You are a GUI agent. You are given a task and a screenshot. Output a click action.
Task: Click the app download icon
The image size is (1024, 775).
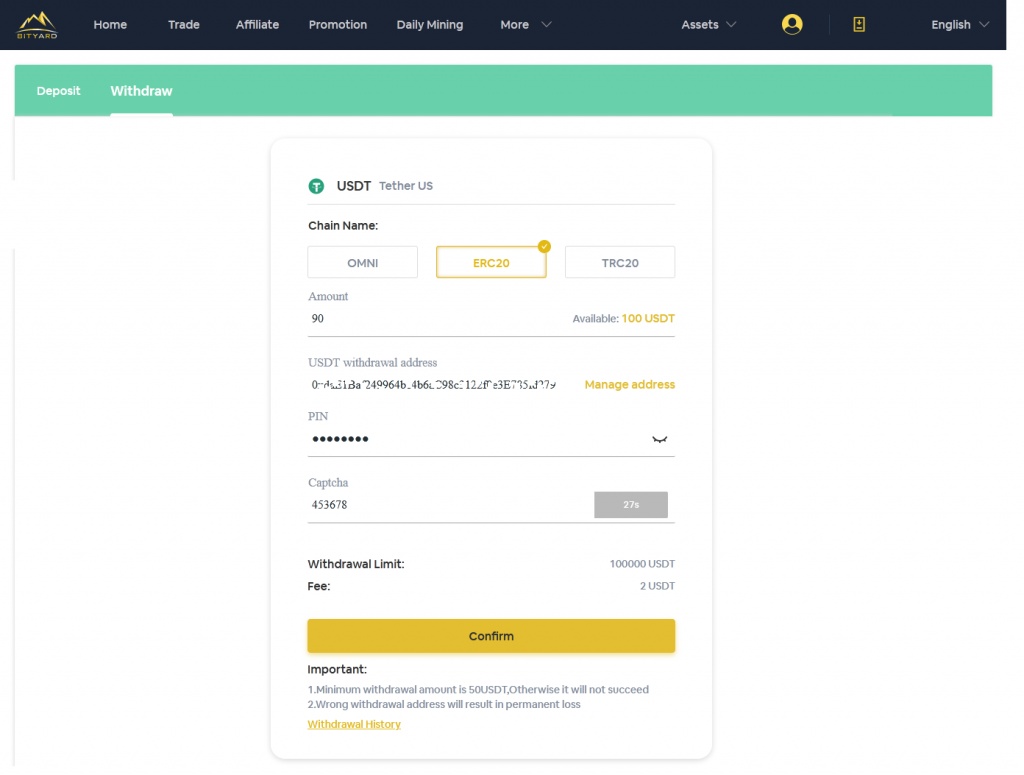pyautogui.click(x=858, y=25)
